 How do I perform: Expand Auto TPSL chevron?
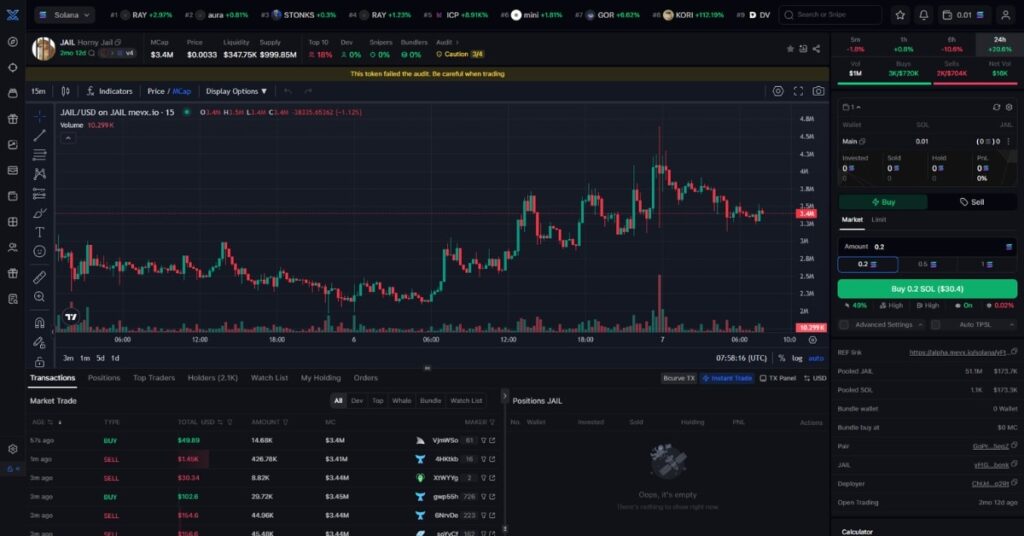pos(1012,324)
